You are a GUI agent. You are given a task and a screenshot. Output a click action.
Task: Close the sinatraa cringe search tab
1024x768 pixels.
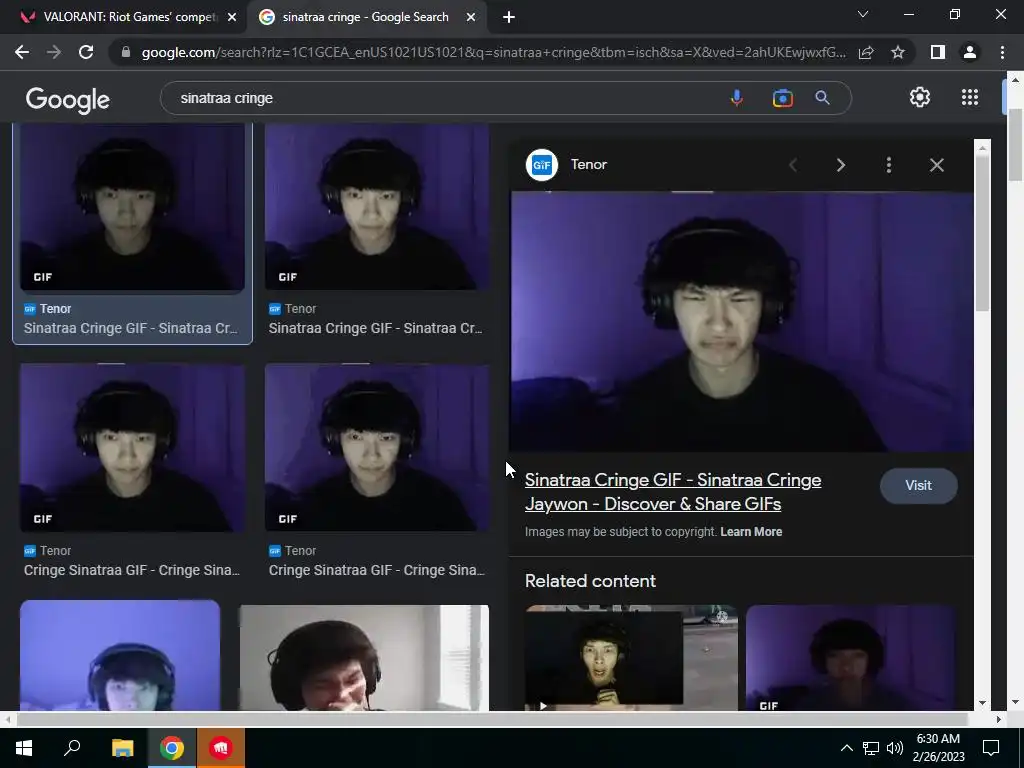(471, 17)
